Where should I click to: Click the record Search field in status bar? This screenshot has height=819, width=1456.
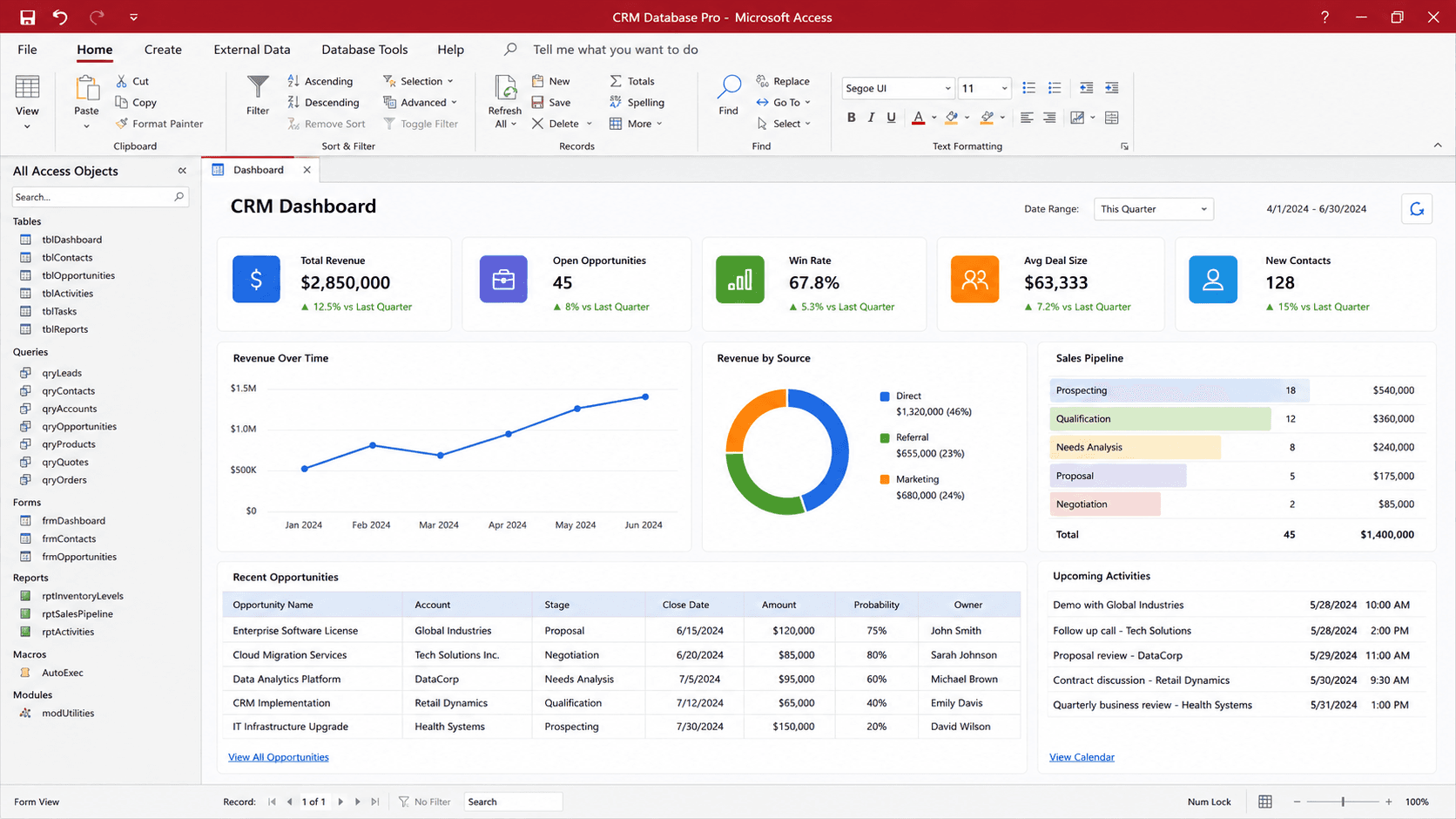click(x=513, y=802)
